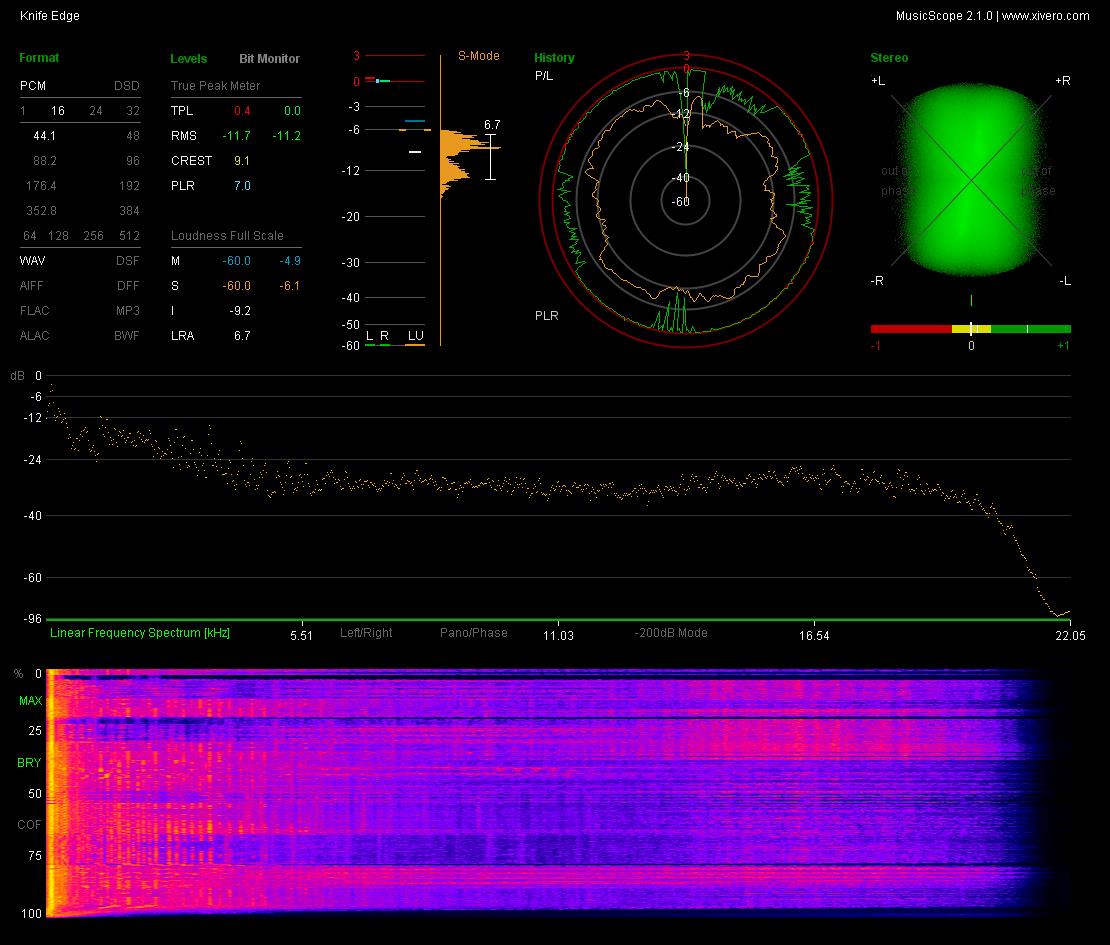Click the circular history radar plot
The height and width of the screenshot is (945, 1110).
(x=685, y=201)
